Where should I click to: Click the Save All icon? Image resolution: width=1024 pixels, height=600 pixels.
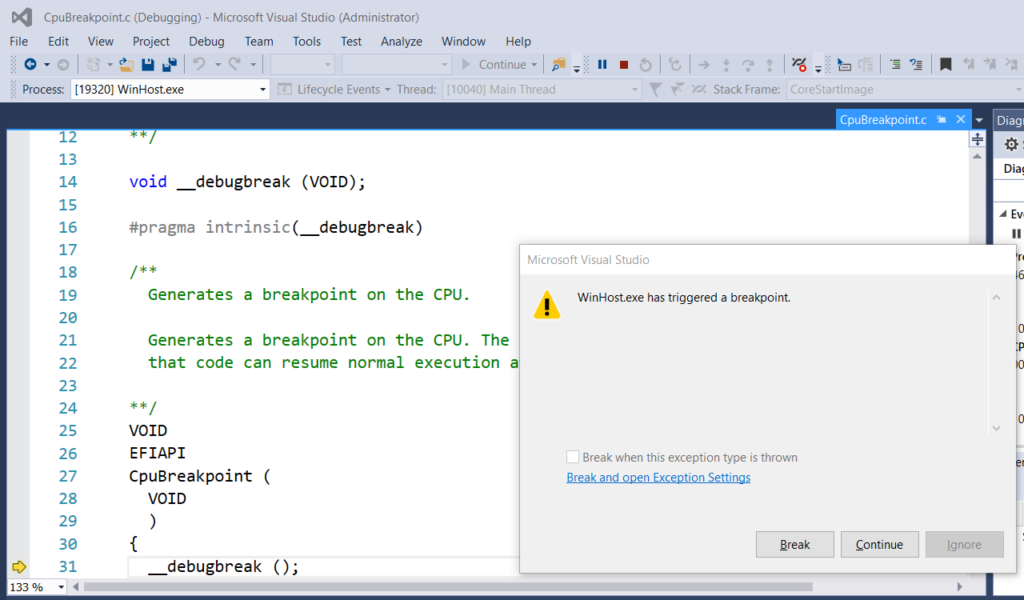[170, 64]
